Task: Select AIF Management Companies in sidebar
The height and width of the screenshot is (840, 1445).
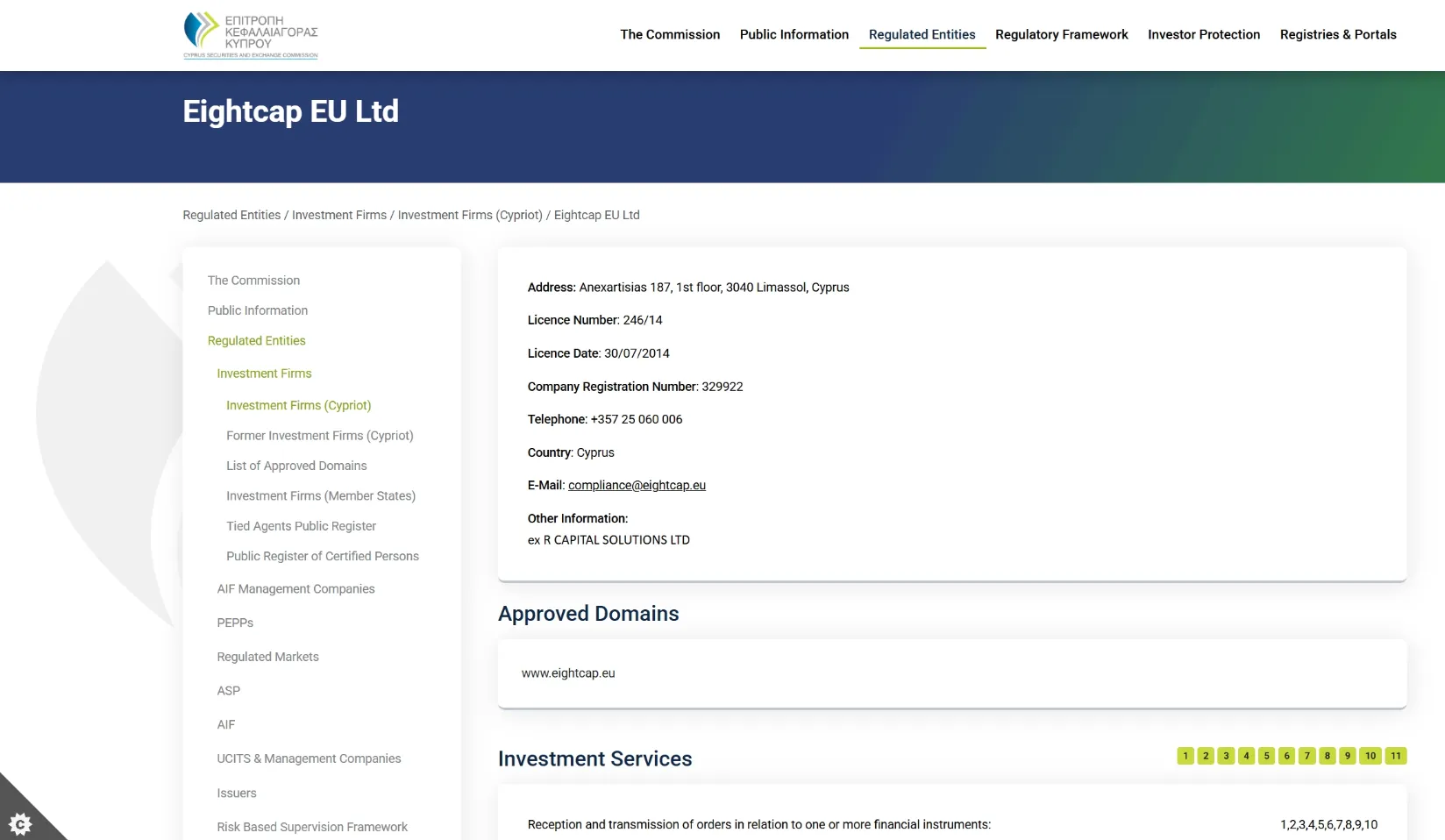Action: [x=295, y=589]
